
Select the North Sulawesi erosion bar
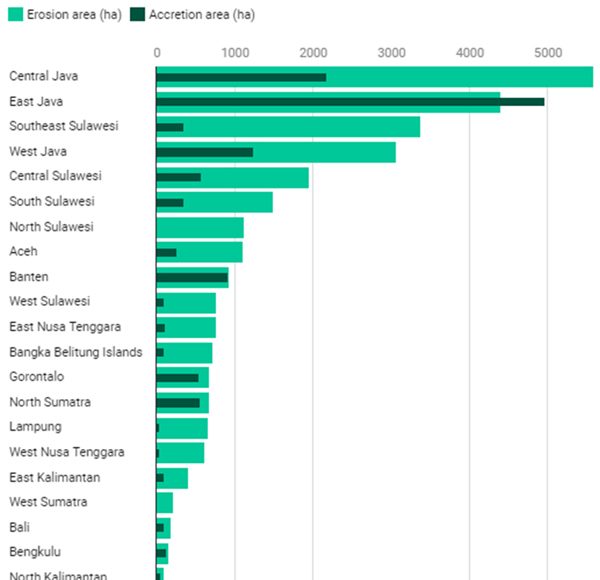tap(199, 227)
